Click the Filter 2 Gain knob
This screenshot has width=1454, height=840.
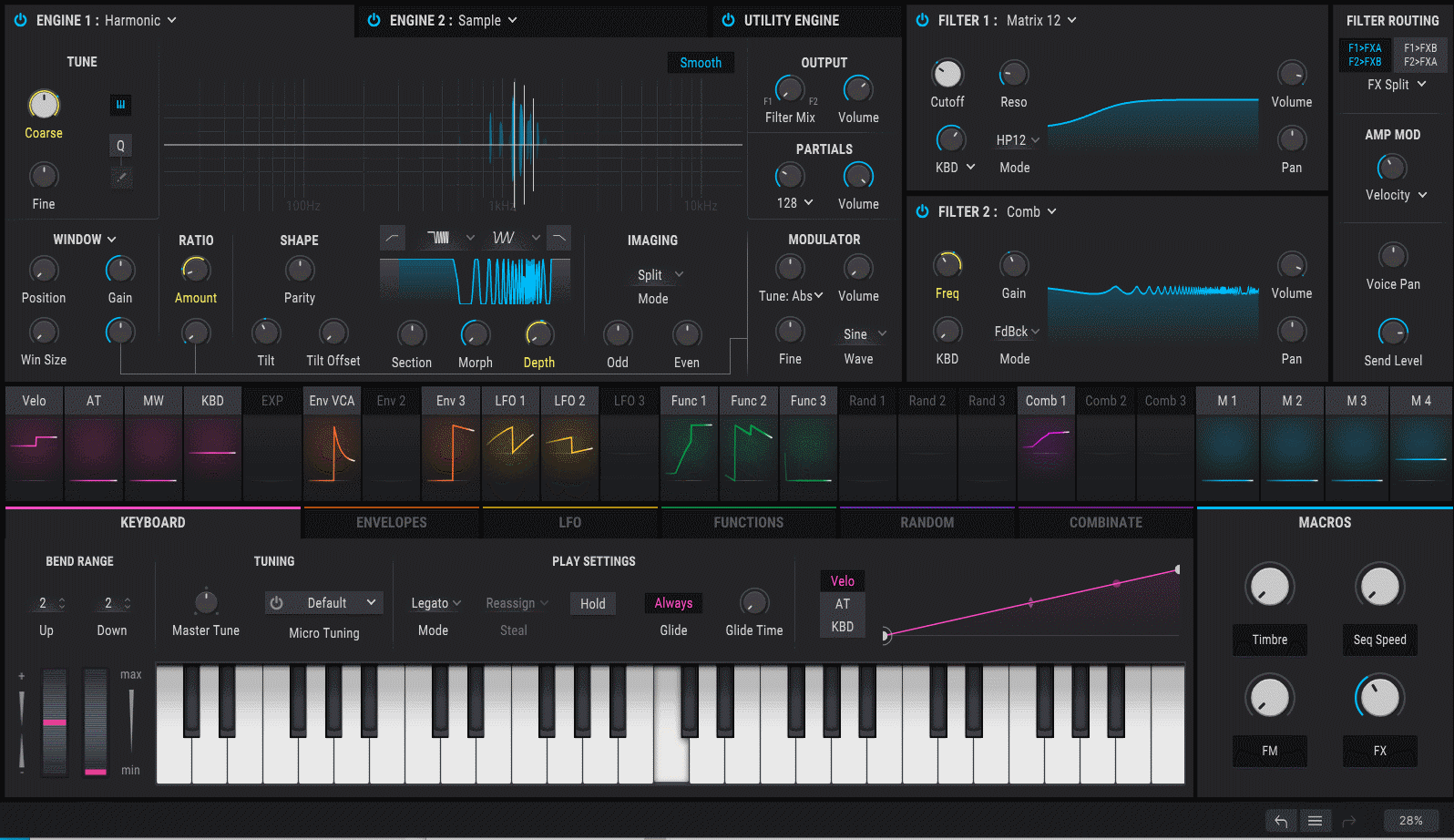click(1014, 264)
